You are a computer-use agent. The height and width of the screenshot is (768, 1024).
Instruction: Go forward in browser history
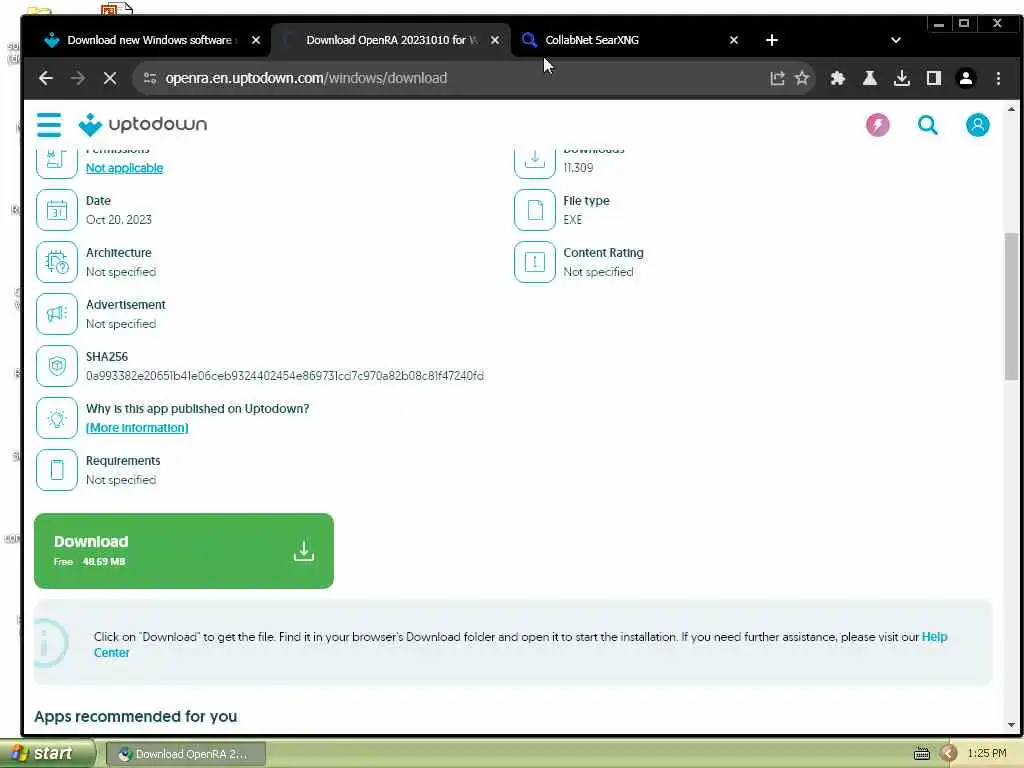(78, 78)
